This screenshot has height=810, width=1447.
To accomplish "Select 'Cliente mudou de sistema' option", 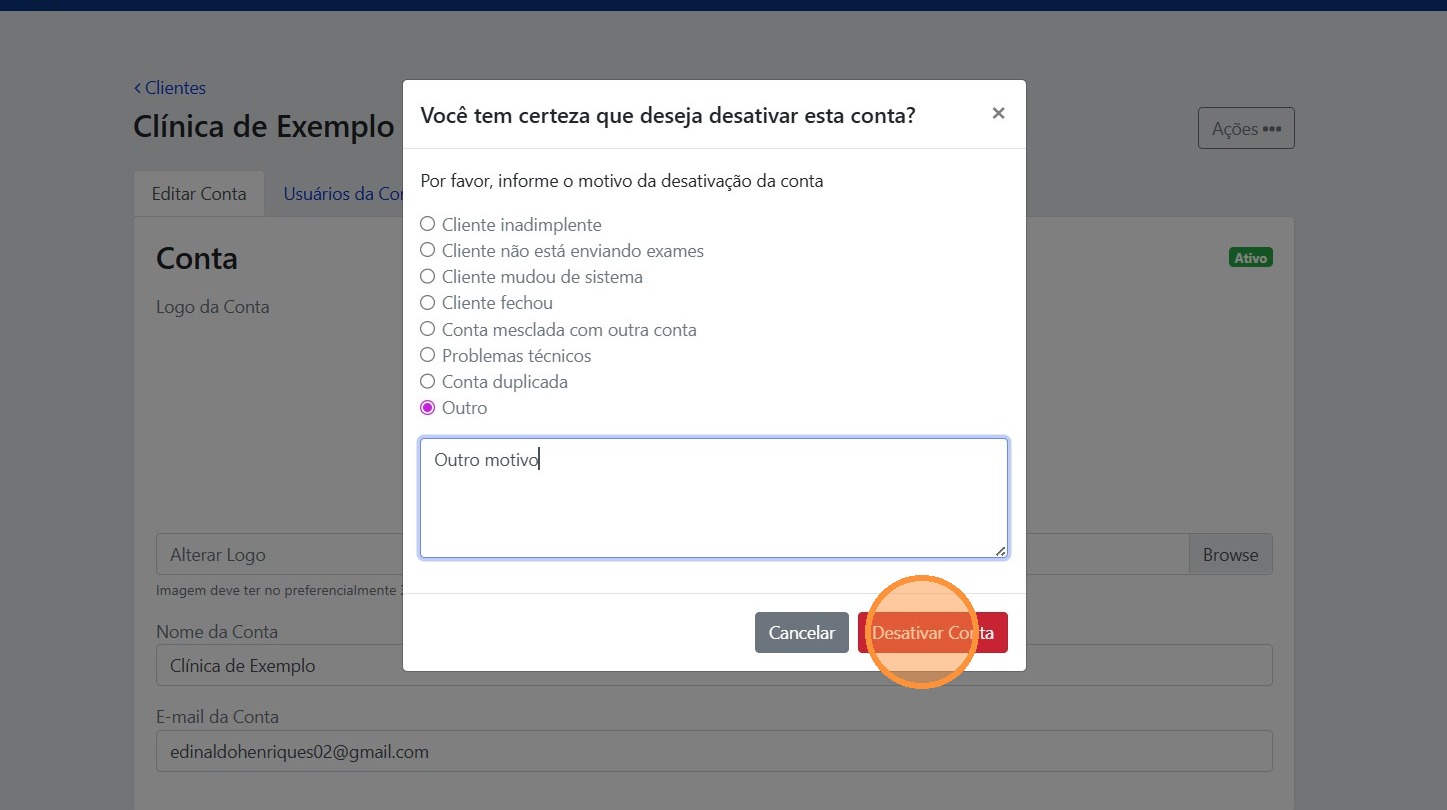I will pyautogui.click(x=428, y=277).
